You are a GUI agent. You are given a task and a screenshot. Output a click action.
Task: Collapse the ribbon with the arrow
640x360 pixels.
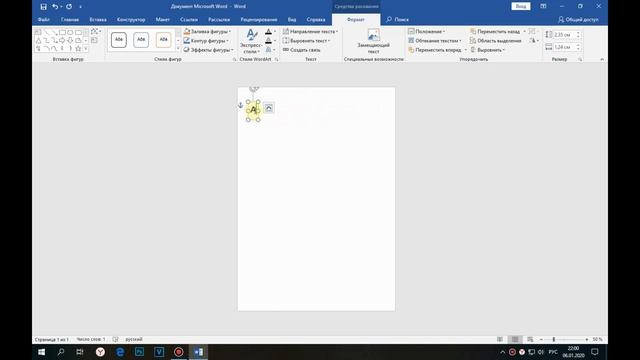click(x=602, y=60)
